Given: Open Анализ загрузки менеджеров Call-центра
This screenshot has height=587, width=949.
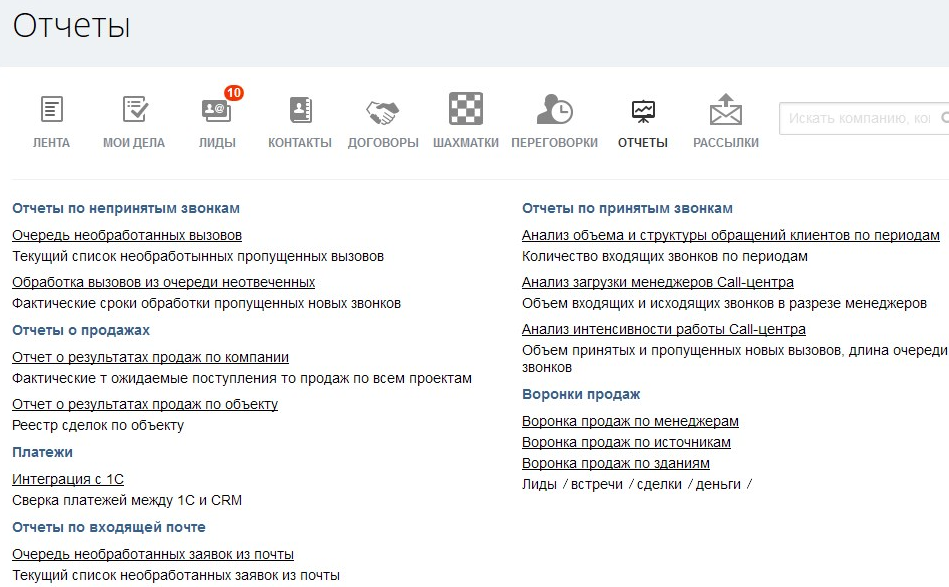Looking at the screenshot, I should 658,283.
